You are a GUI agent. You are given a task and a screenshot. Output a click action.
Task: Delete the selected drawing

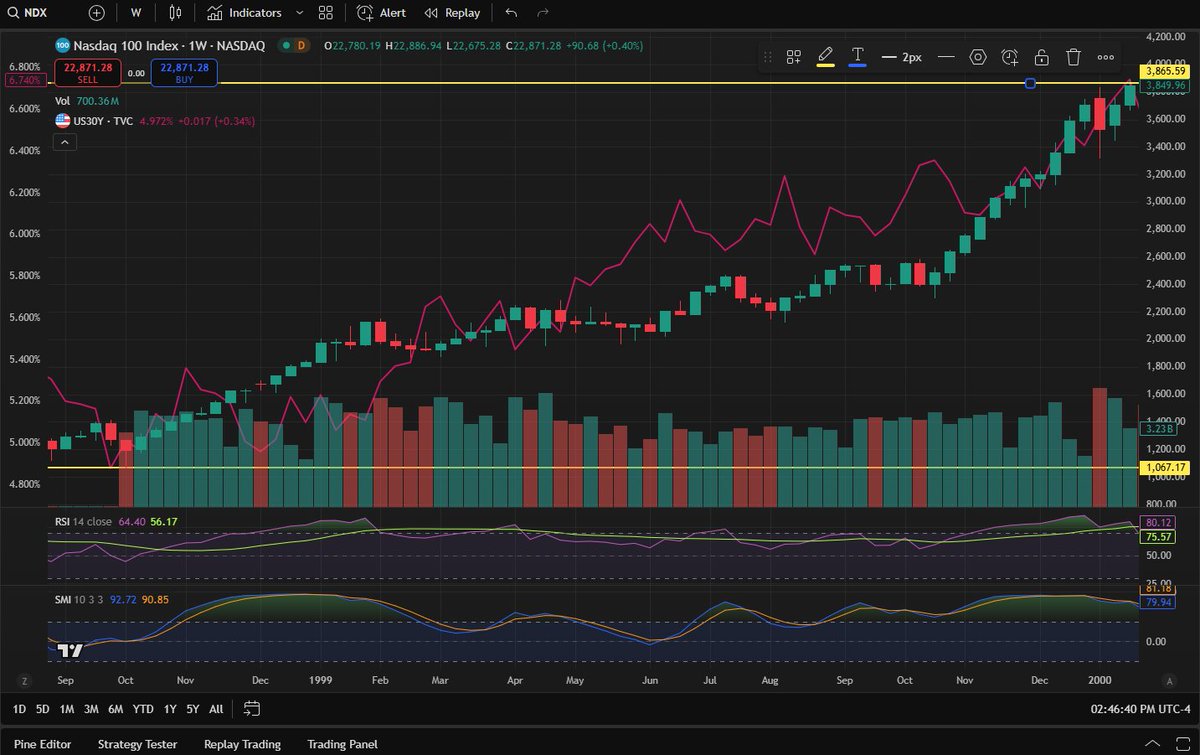[1073, 57]
